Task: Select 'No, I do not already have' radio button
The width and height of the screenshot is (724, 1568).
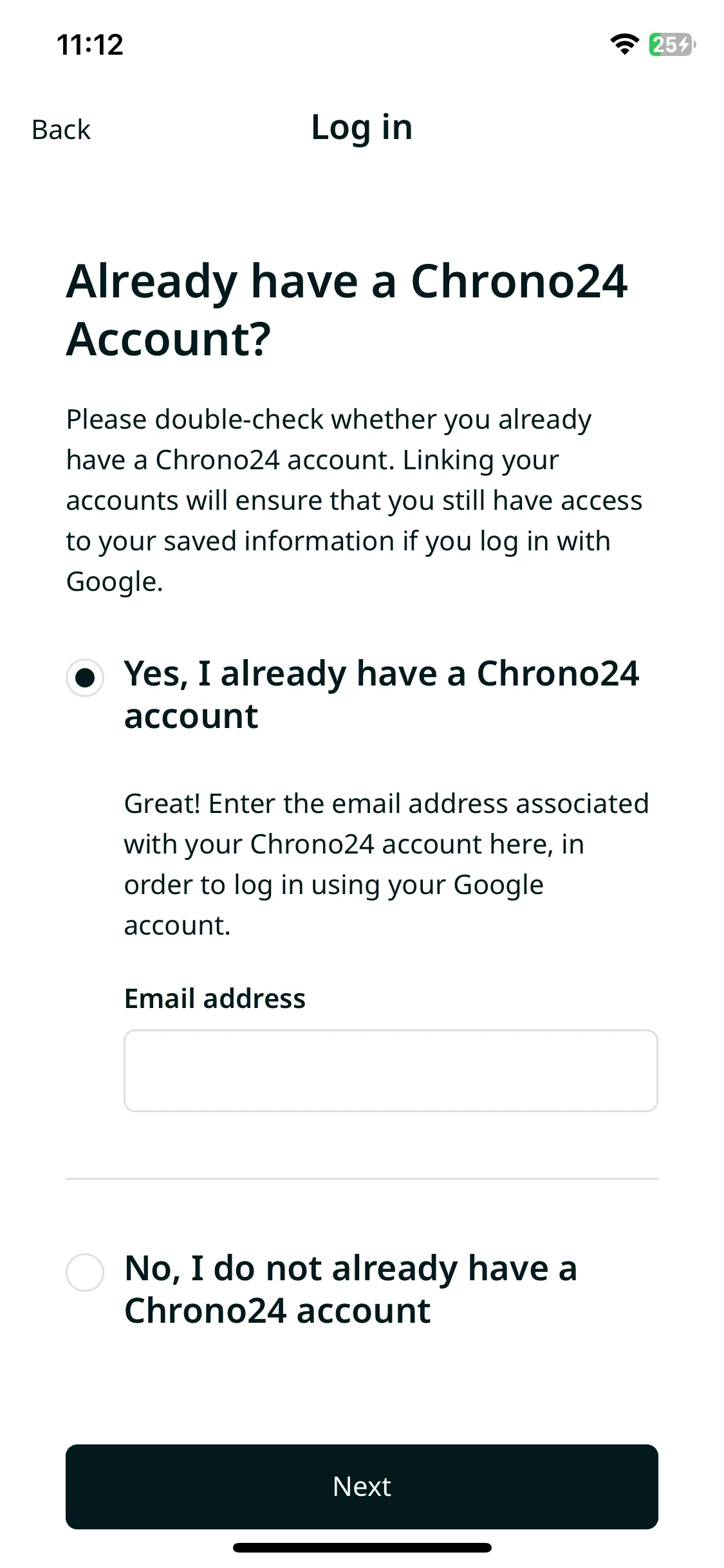Action: [x=85, y=1273]
